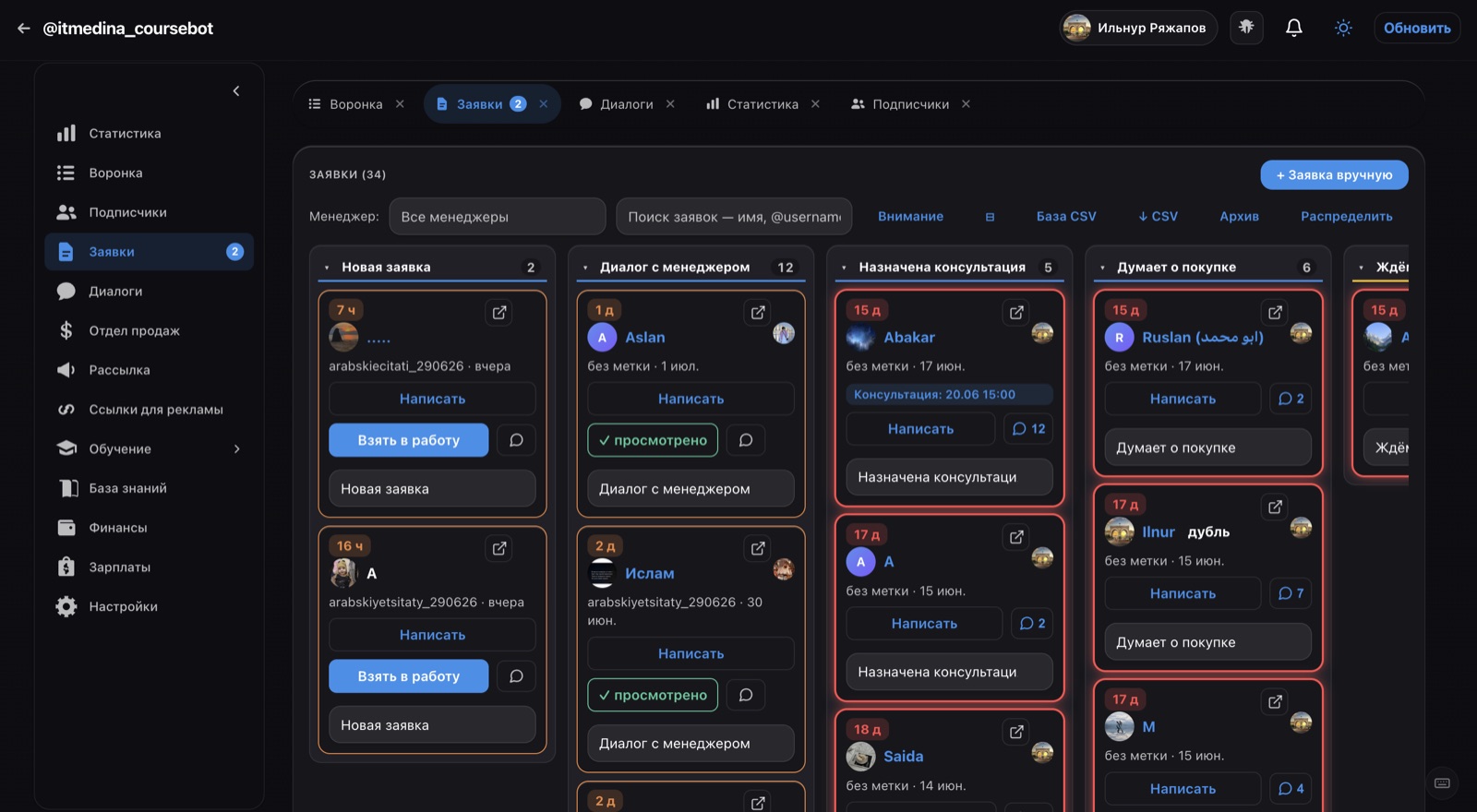Open the Aslan card external link icon
The image size is (1477, 812).
coord(758,313)
